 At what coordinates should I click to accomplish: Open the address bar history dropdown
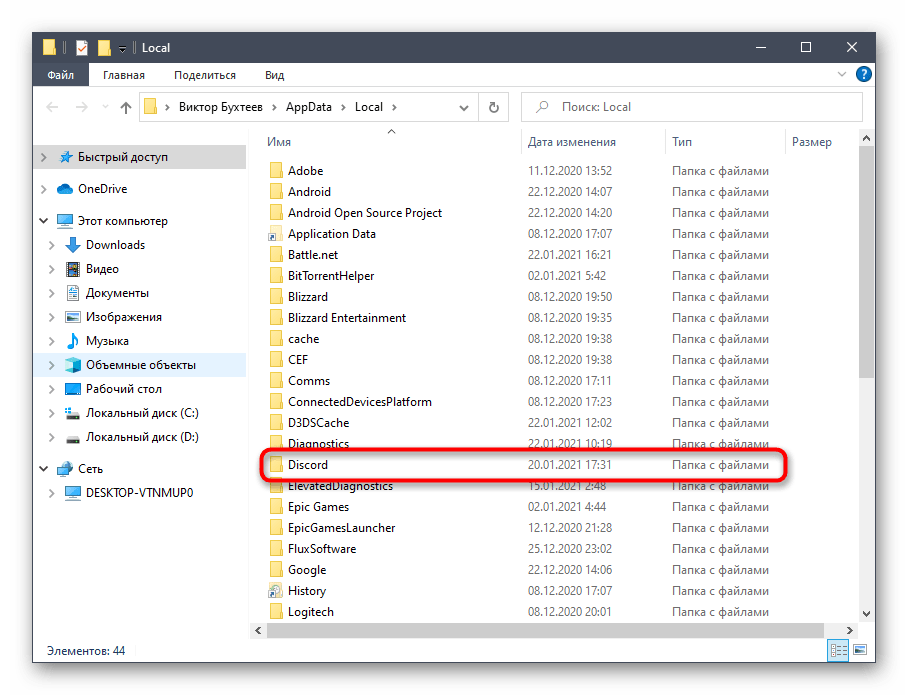coord(465,107)
